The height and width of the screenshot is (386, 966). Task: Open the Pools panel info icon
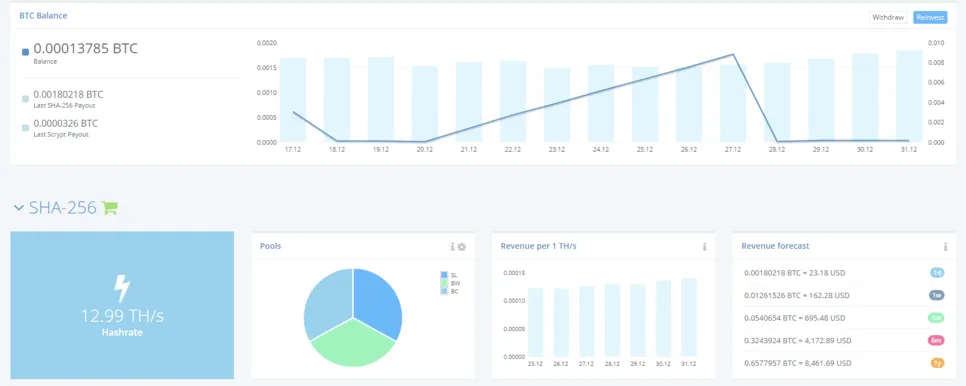(452, 246)
